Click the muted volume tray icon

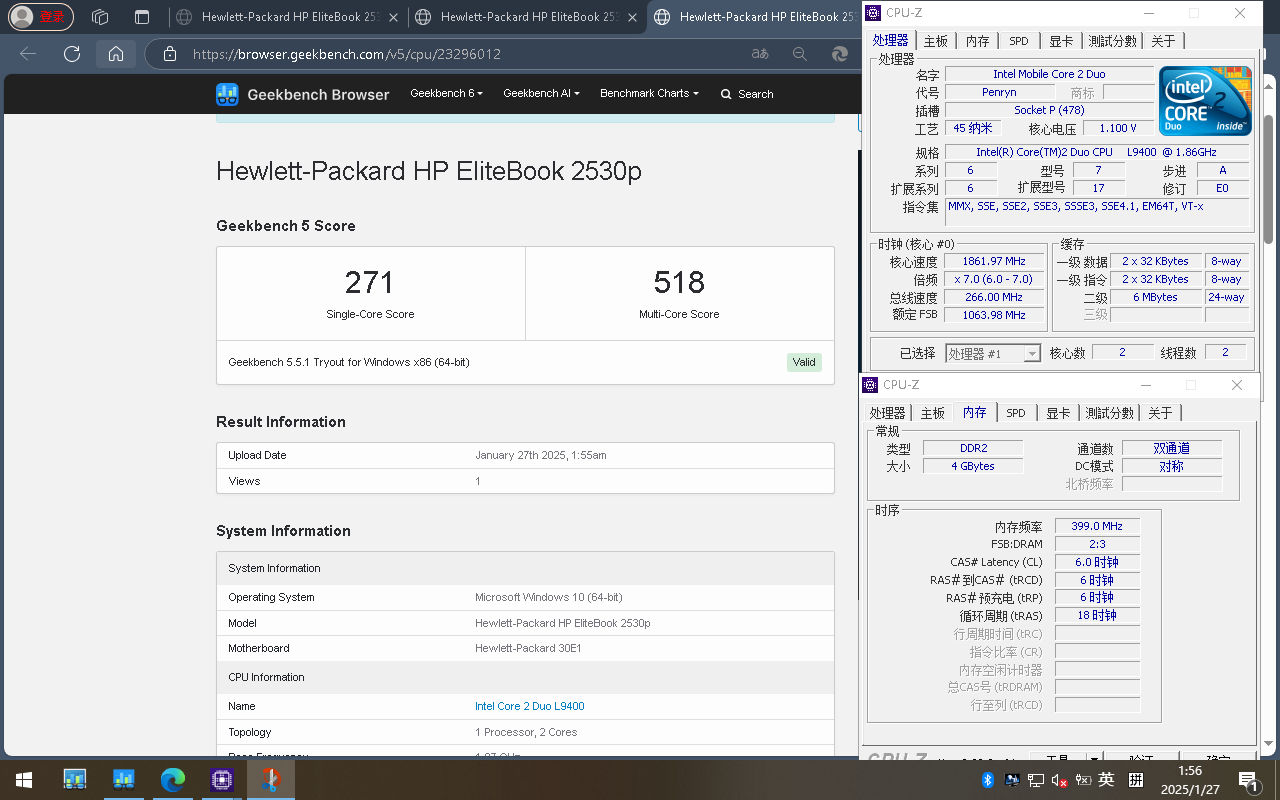click(1060, 780)
